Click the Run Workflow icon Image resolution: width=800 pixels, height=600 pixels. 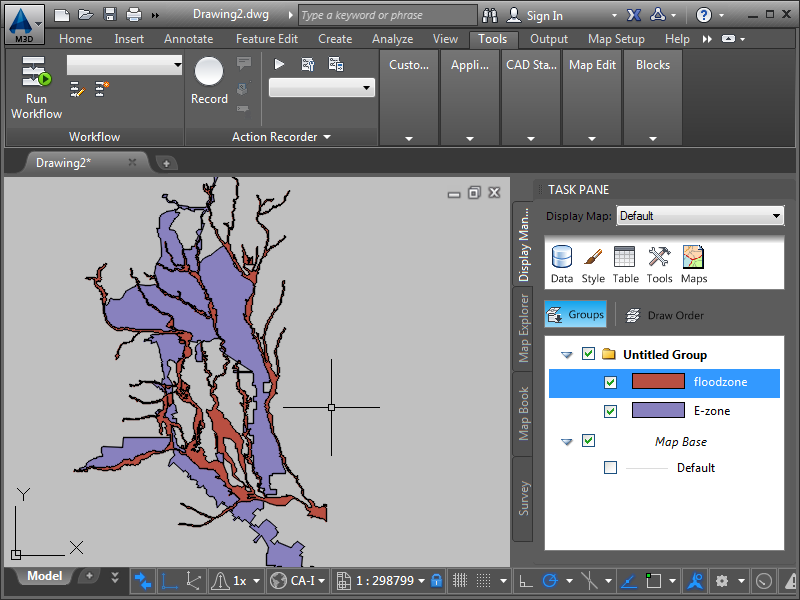36,75
